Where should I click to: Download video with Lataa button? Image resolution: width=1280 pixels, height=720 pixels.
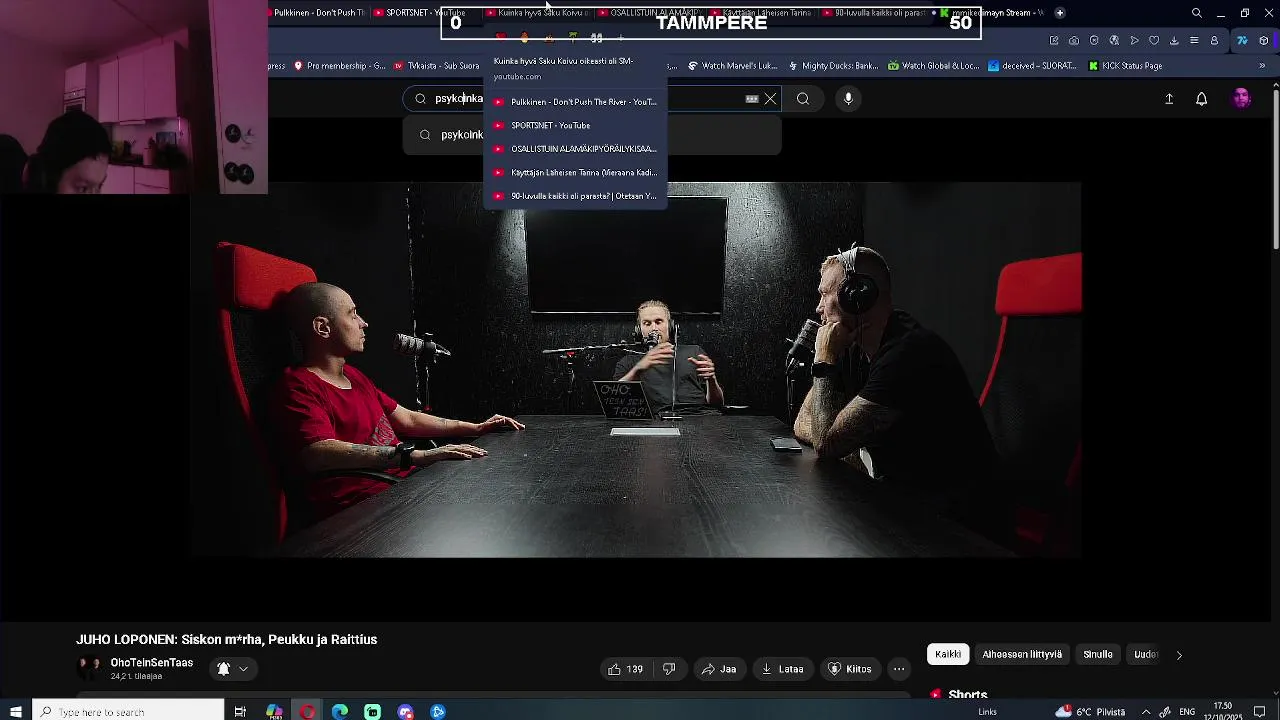click(x=781, y=669)
